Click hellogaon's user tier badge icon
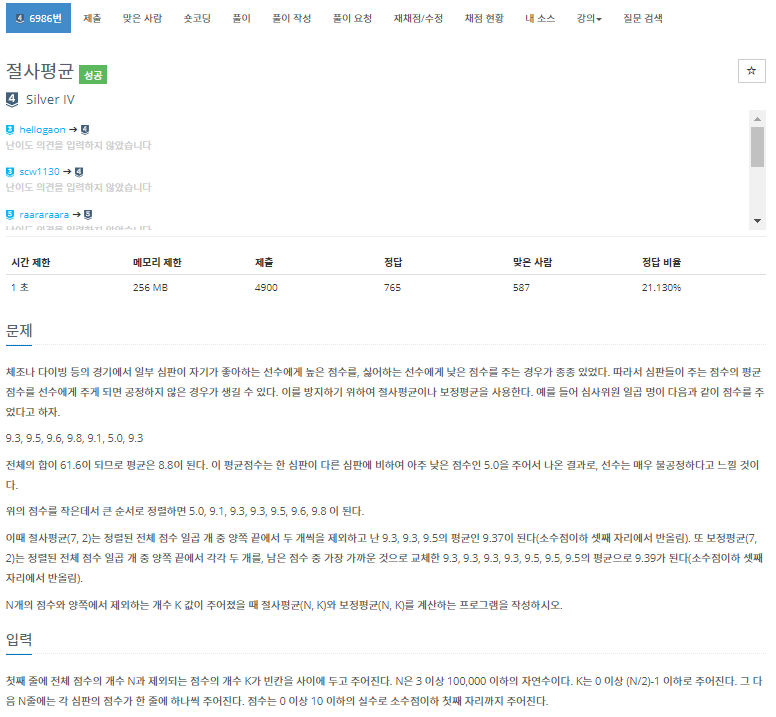 coord(10,130)
